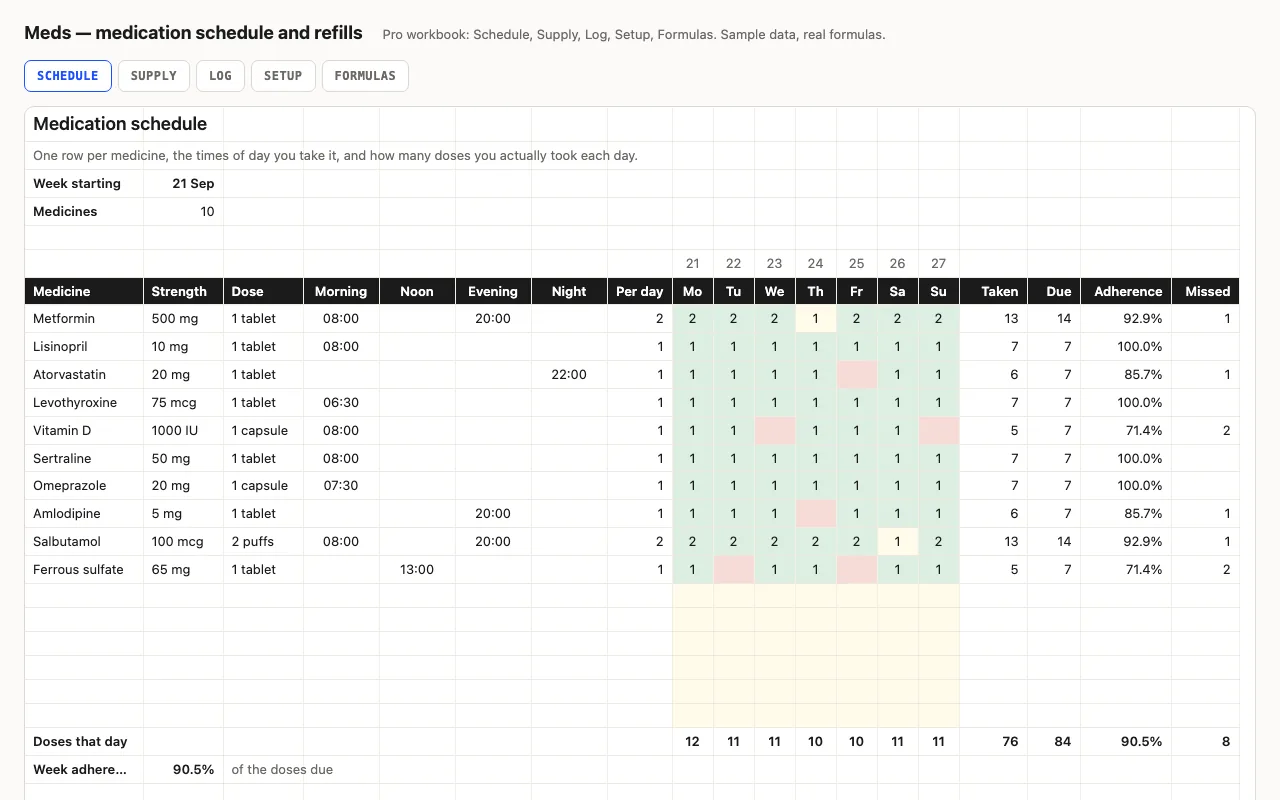Viewport: 1280px width, 800px height.
Task: Switch to the LOG tab
Action: coord(220,76)
